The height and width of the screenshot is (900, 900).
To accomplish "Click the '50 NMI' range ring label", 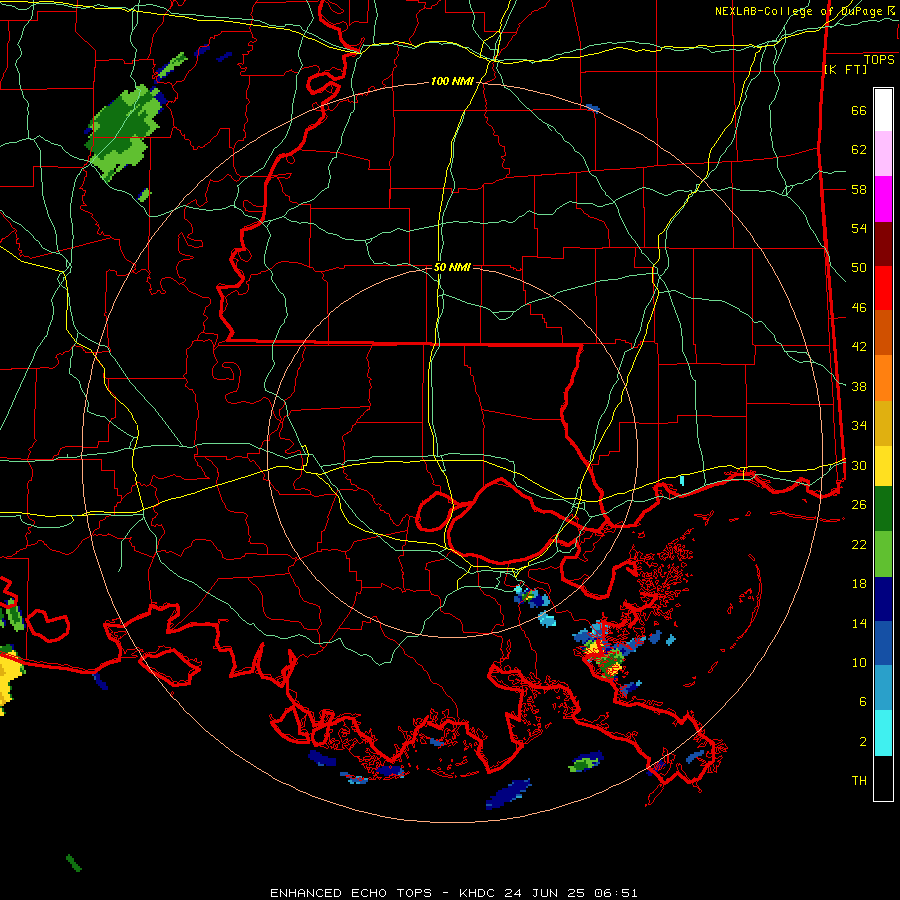I will tap(452, 267).
